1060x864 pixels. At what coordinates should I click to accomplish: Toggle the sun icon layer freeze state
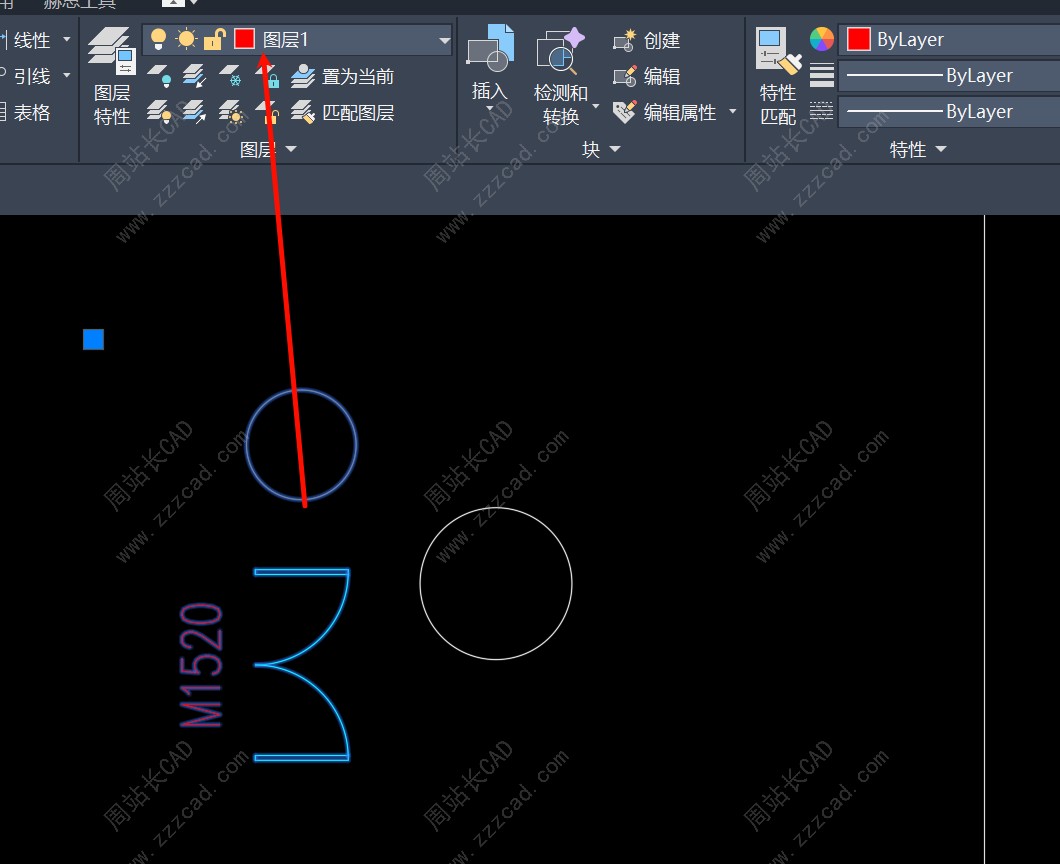point(186,40)
